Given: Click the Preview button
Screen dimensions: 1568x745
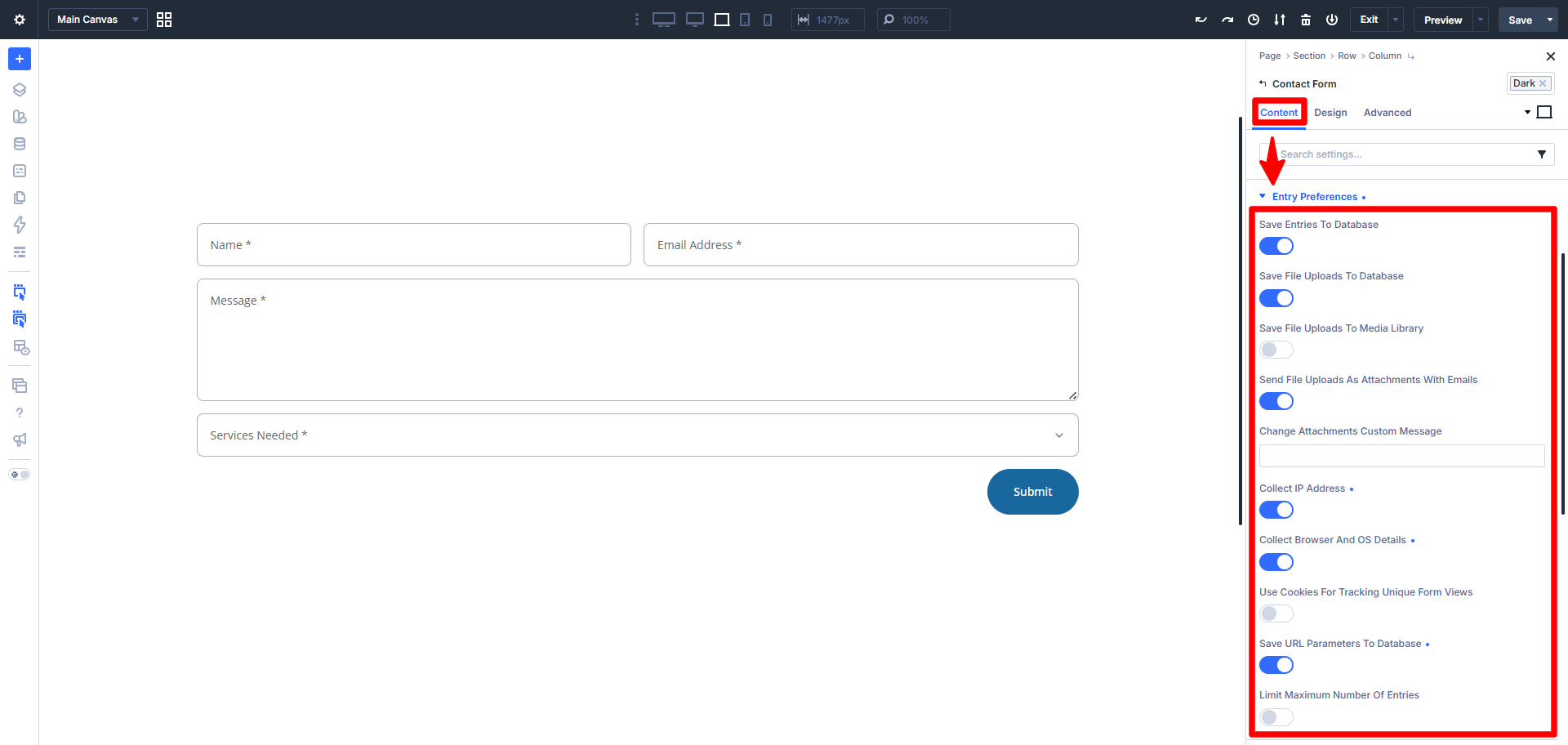Looking at the screenshot, I should [1443, 20].
